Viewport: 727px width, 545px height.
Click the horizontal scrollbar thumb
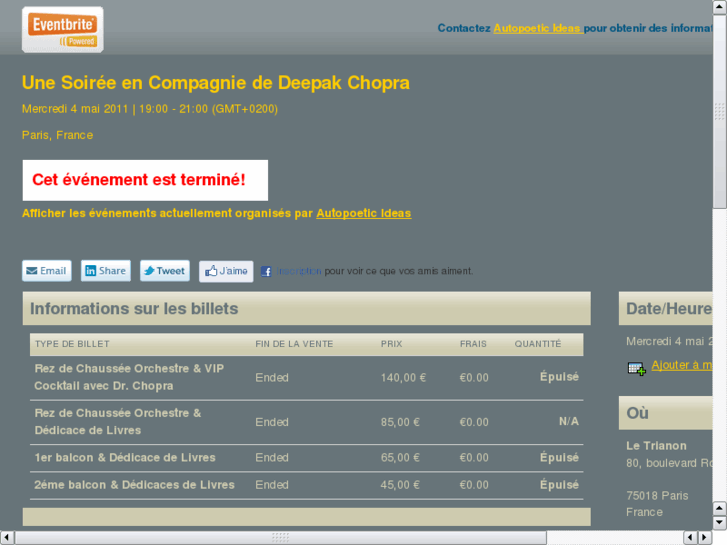point(281,538)
